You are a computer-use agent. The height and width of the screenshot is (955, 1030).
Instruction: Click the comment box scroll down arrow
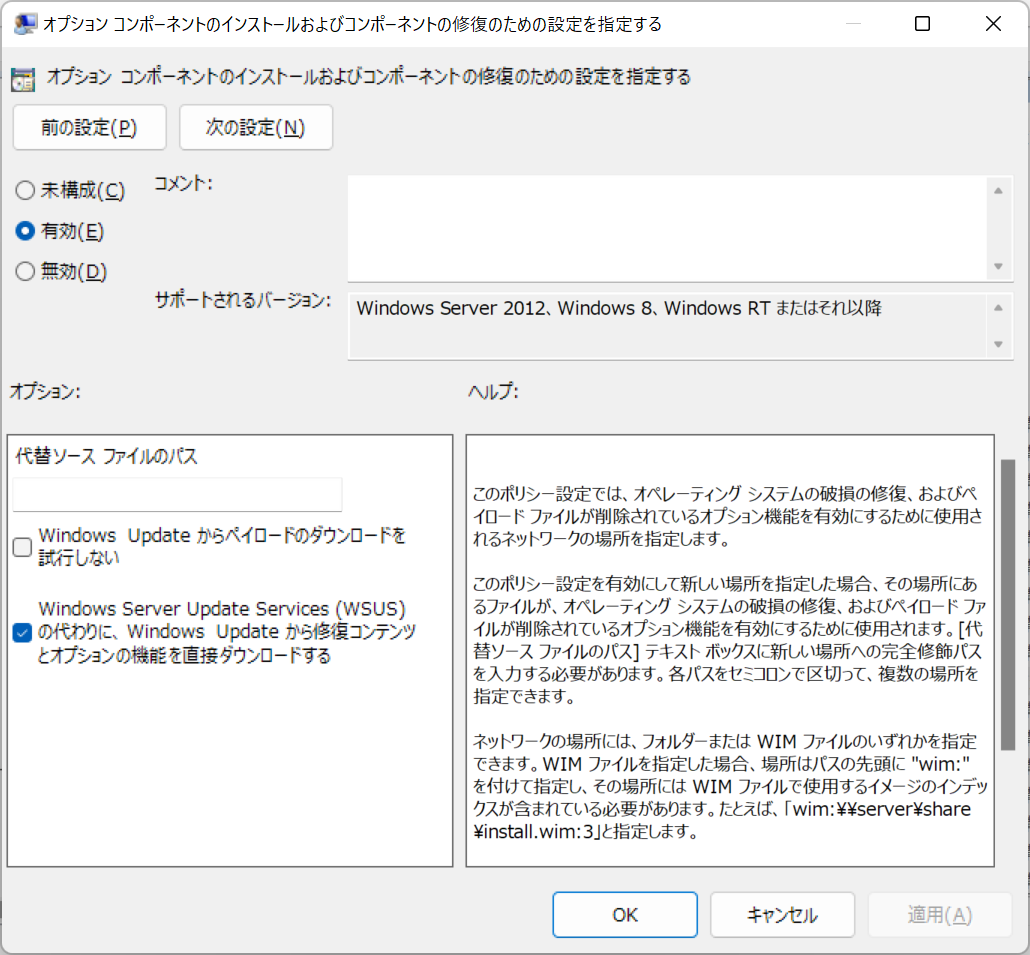tap(998, 266)
